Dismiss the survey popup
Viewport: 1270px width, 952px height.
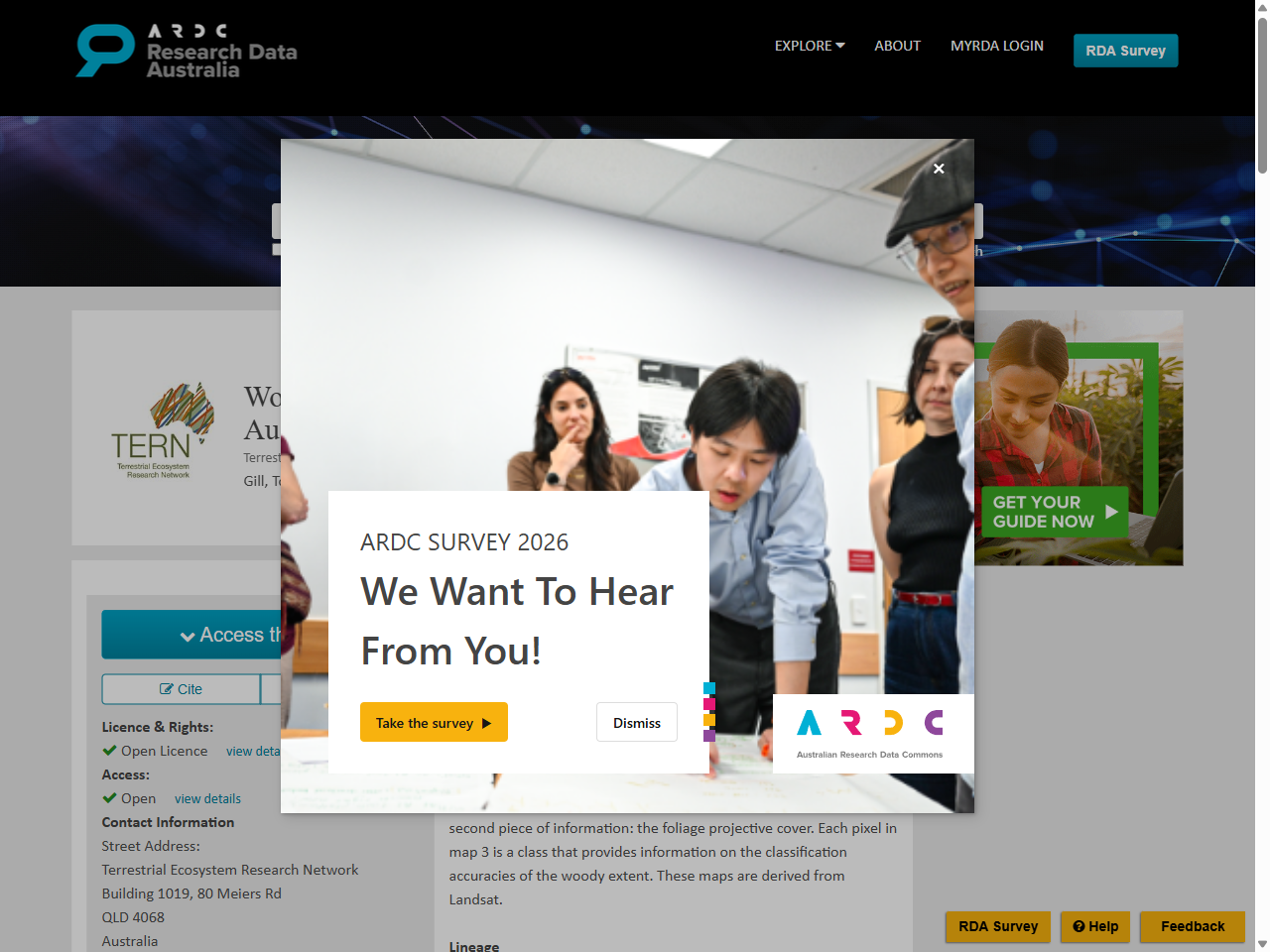pos(637,723)
